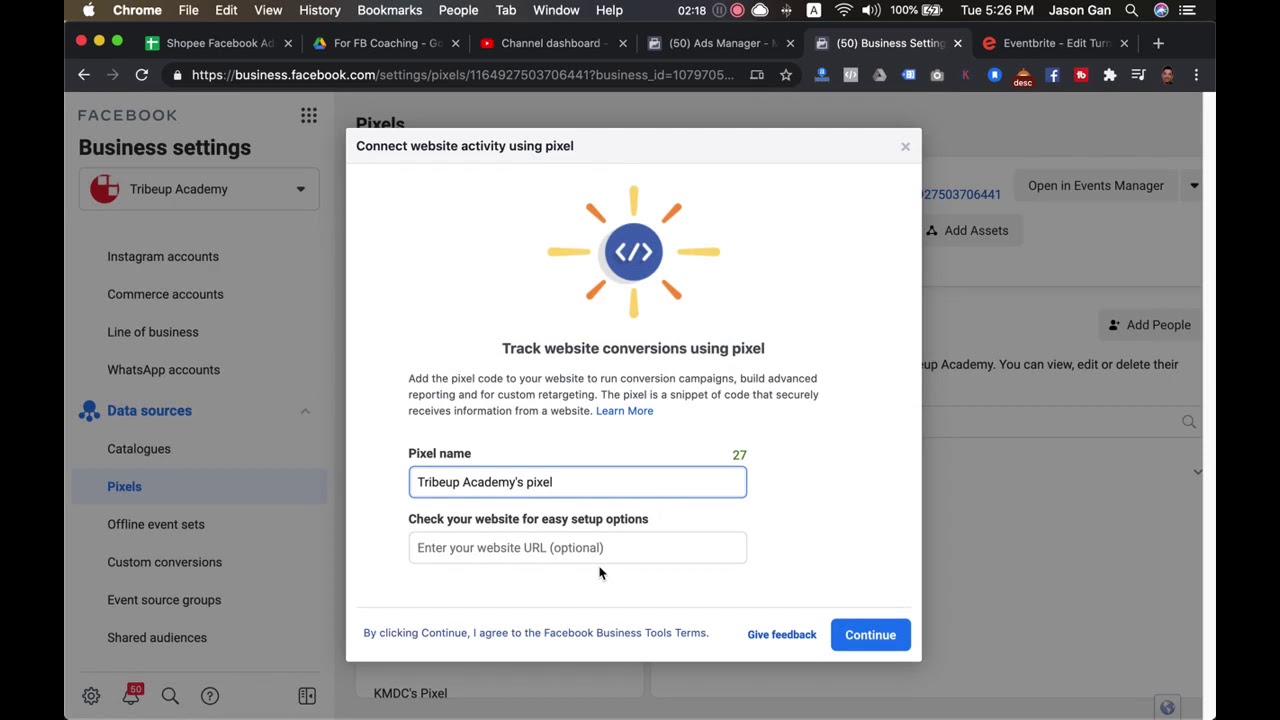Bookmark this page with the star icon
Screen dimensions: 1280x720
[786, 75]
